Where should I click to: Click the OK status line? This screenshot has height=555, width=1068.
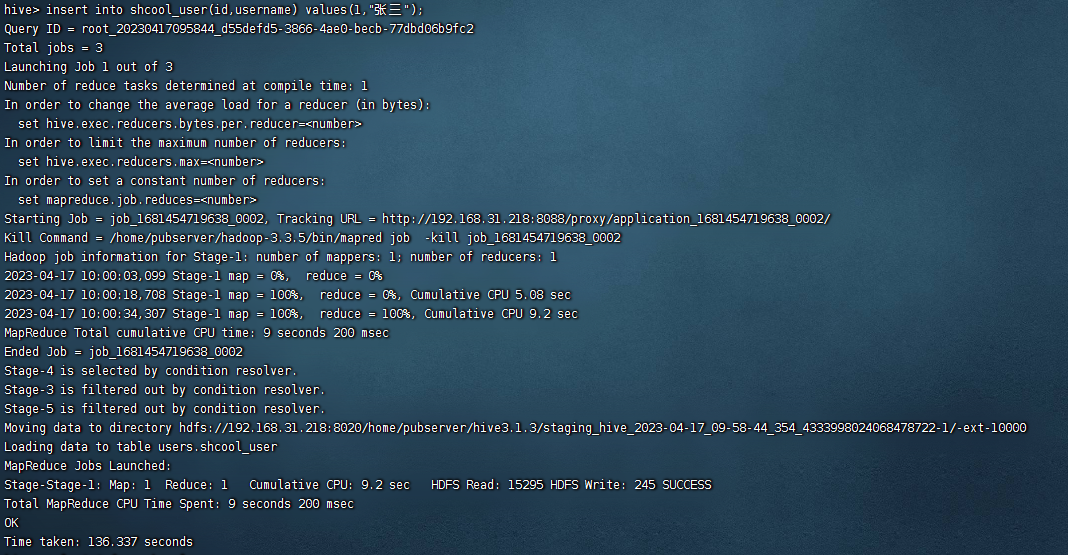point(11,523)
